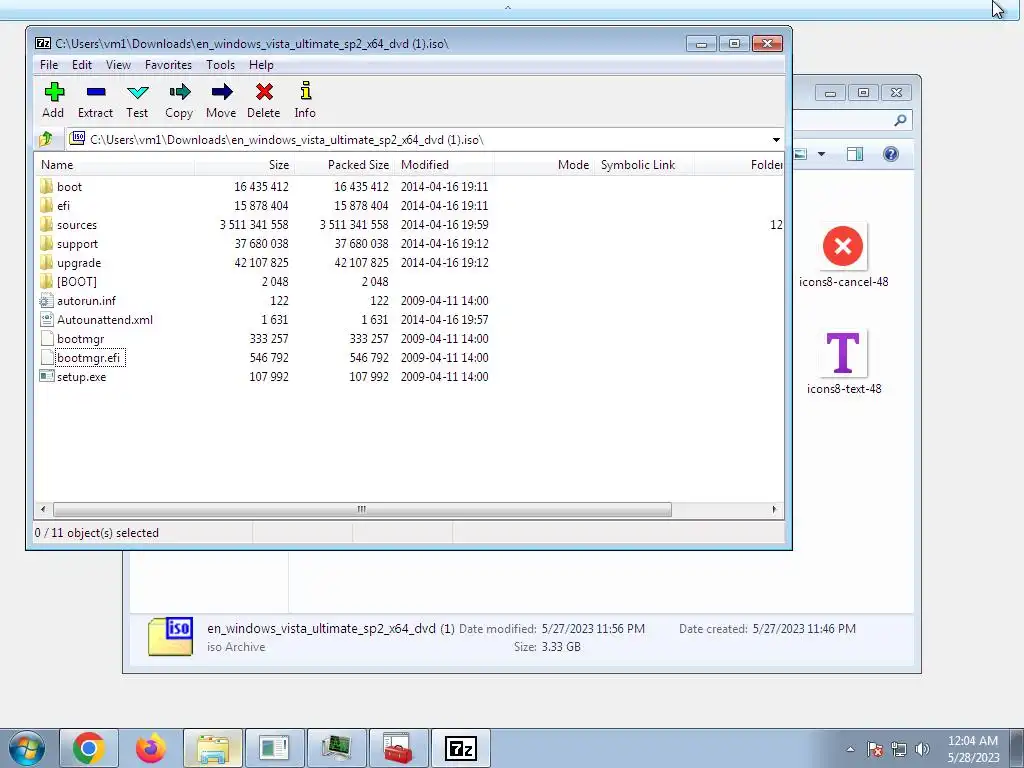Sort by Symbolic Link column header
The width and height of the screenshot is (1024, 768).
pos(644,165)
